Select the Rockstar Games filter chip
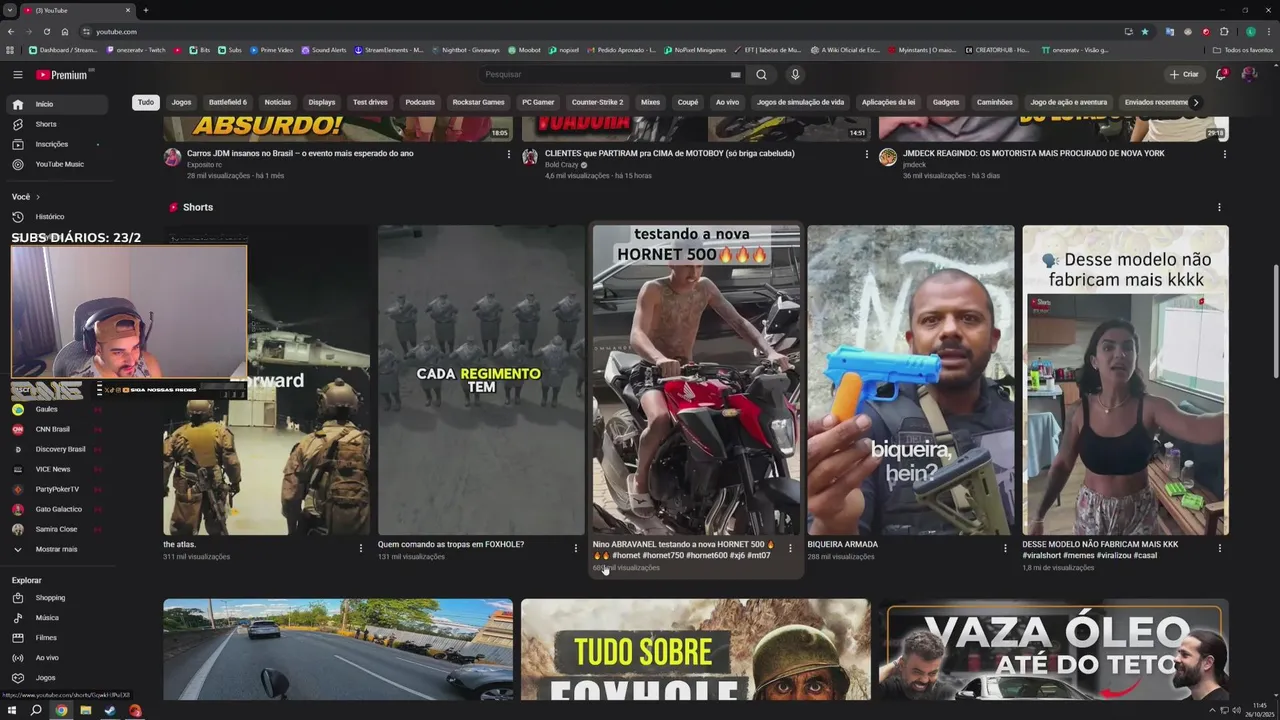1280x720 pixels. coord(478,102)
